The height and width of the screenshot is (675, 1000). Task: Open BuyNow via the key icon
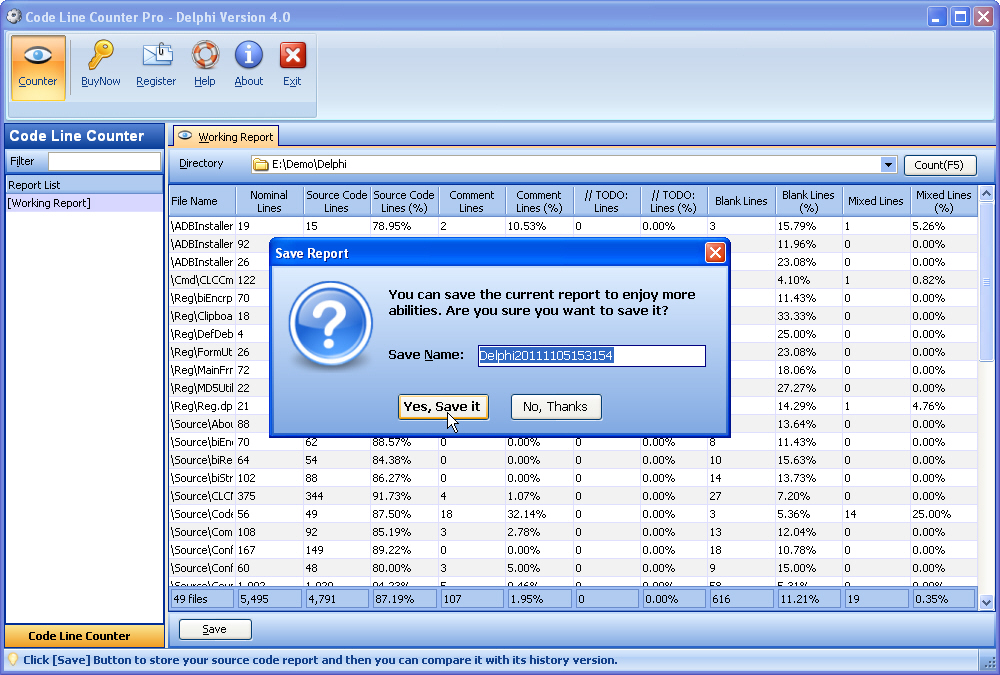click(100, 57)
